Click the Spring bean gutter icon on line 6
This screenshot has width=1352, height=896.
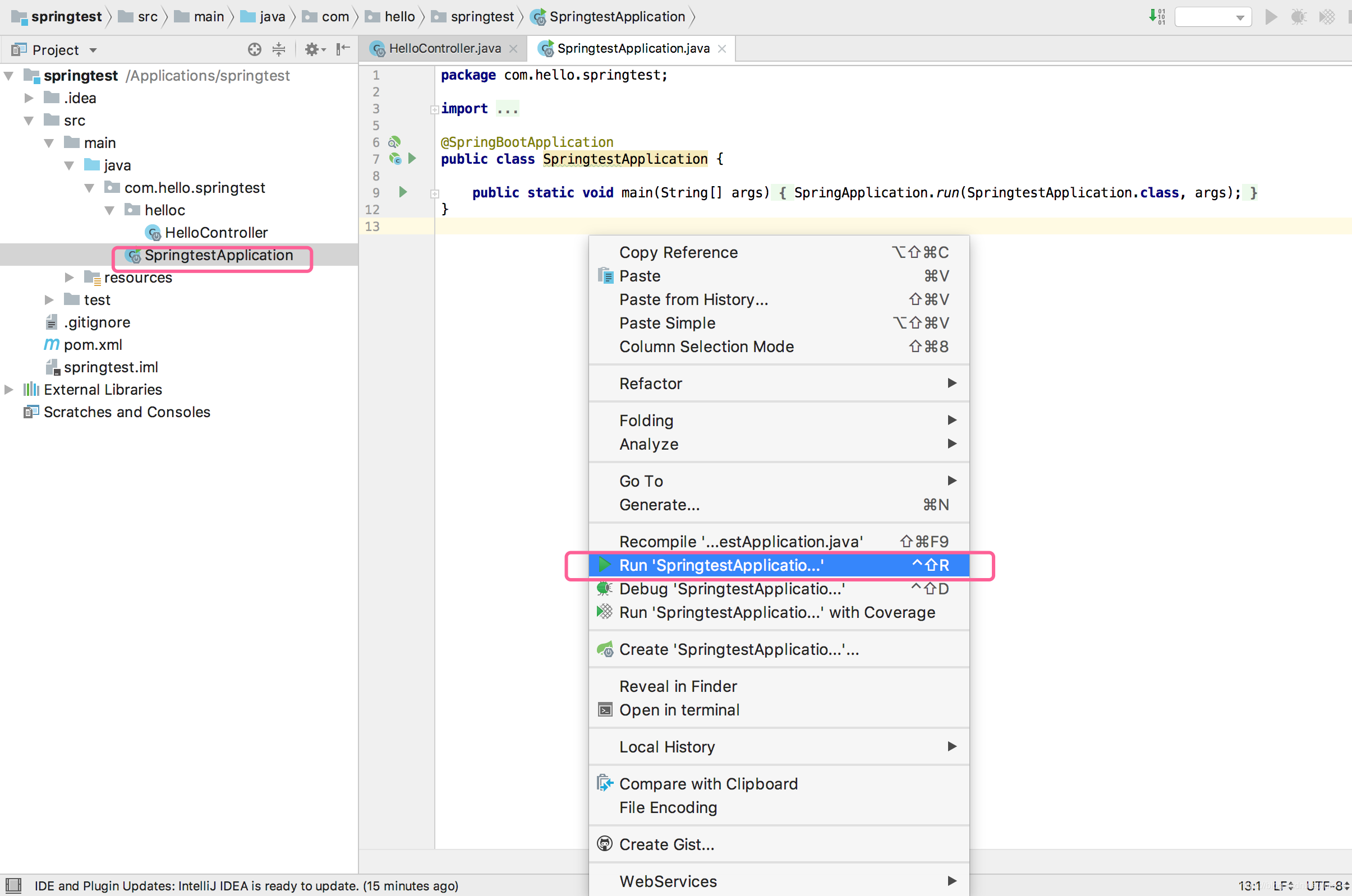pyautogui.click(x=394, y=142)
